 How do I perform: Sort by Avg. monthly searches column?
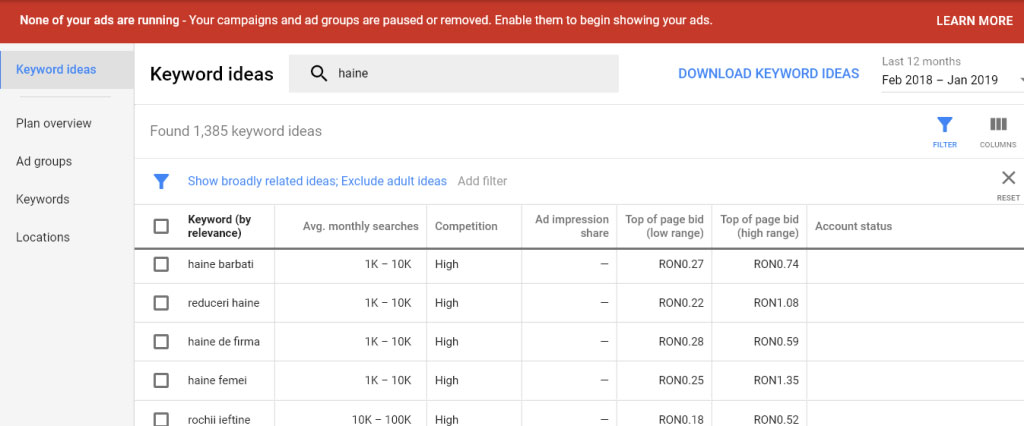point(360,226)
